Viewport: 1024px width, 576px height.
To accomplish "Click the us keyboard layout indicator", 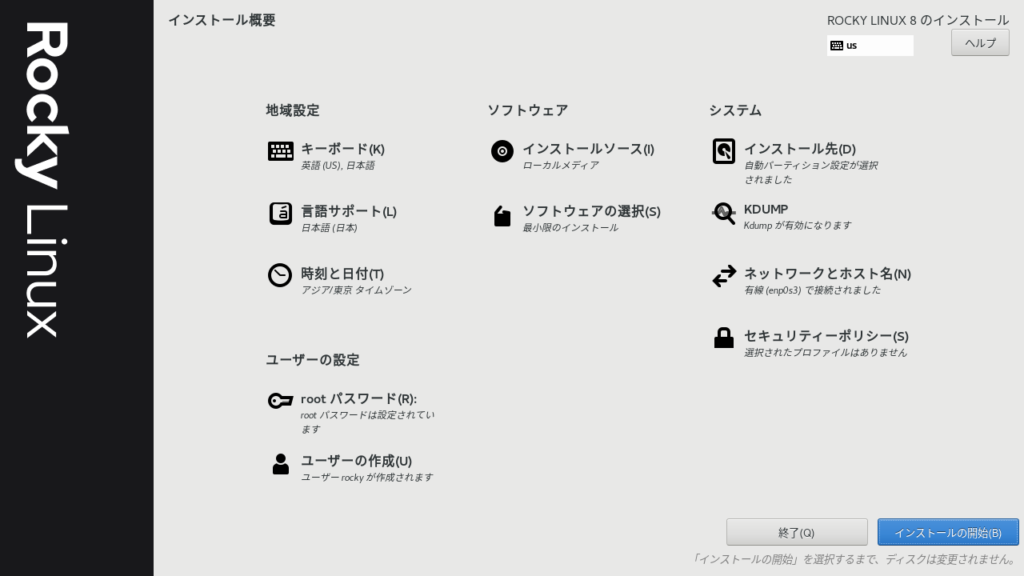I will (869, 46).
